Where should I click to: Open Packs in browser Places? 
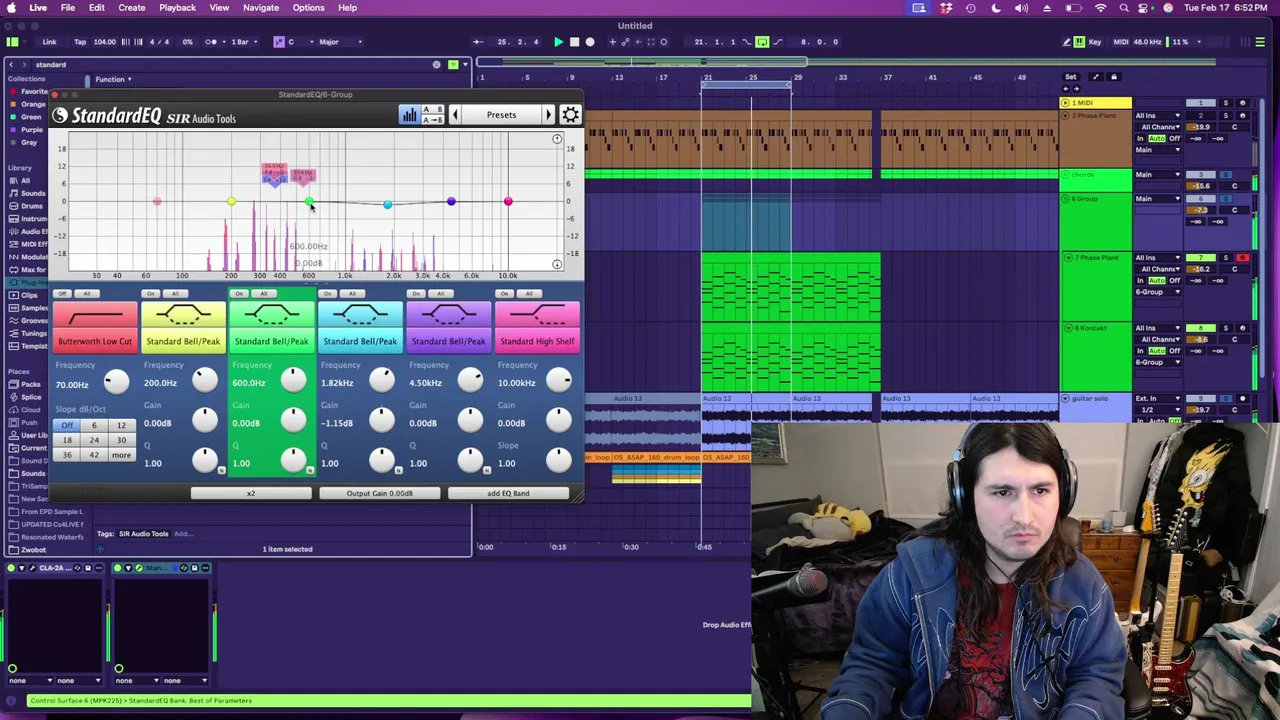pyautogui.click(x=31, y=384)
